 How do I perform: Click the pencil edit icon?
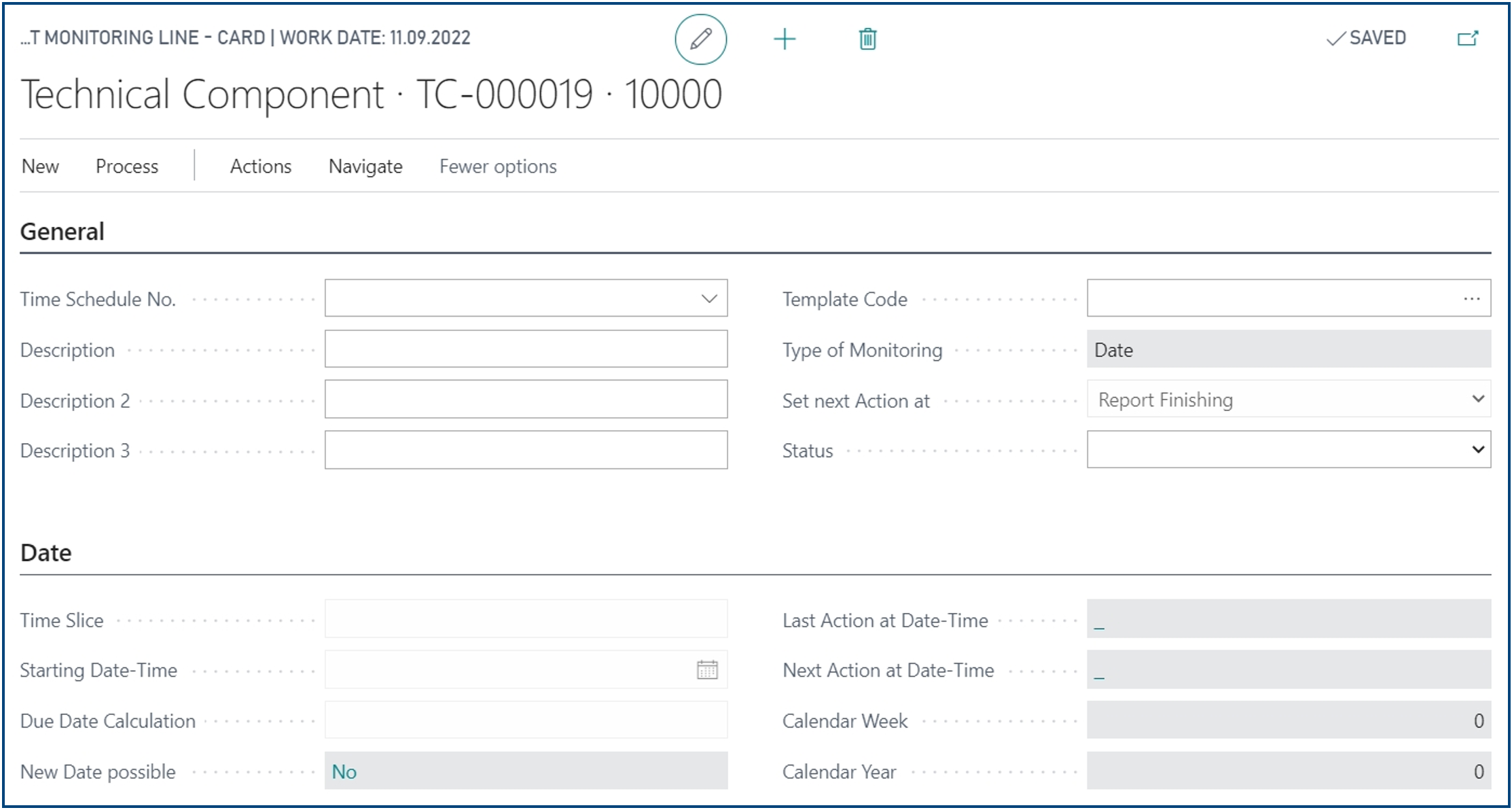click(700, 39)
